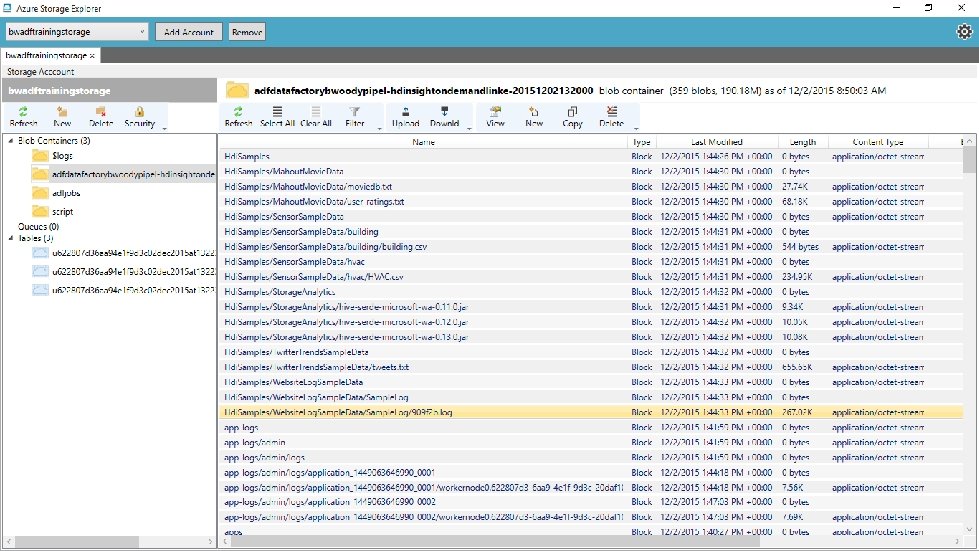Select blob HdiSamples/MahoutMovieData/user-ratings.txt
The width and height of the screenshot is (979, 551).
tap(591, 202)
